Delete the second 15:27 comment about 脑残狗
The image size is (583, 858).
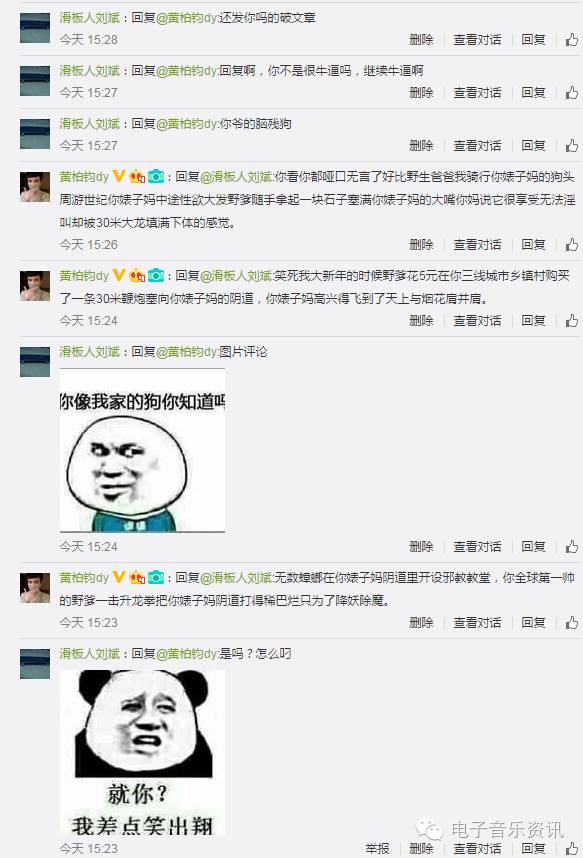pyautogui.click(x=422, y=146)
